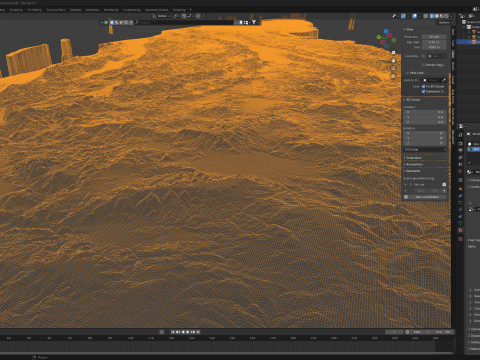Click the Geo-coordinates button in Geoscene panel
The image size is (480, 360).
point(425,197)
